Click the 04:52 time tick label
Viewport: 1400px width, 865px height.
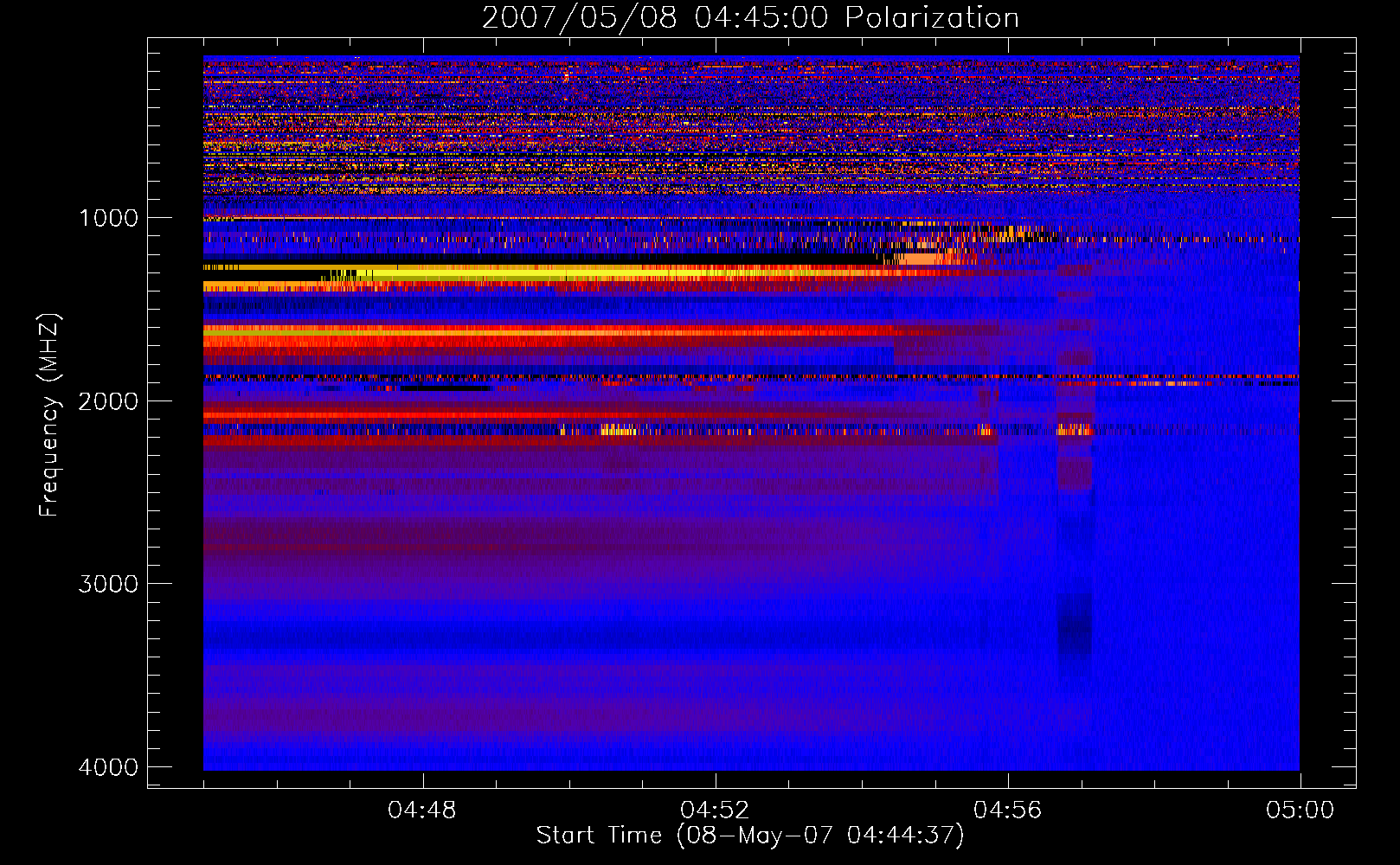(715, 811)
